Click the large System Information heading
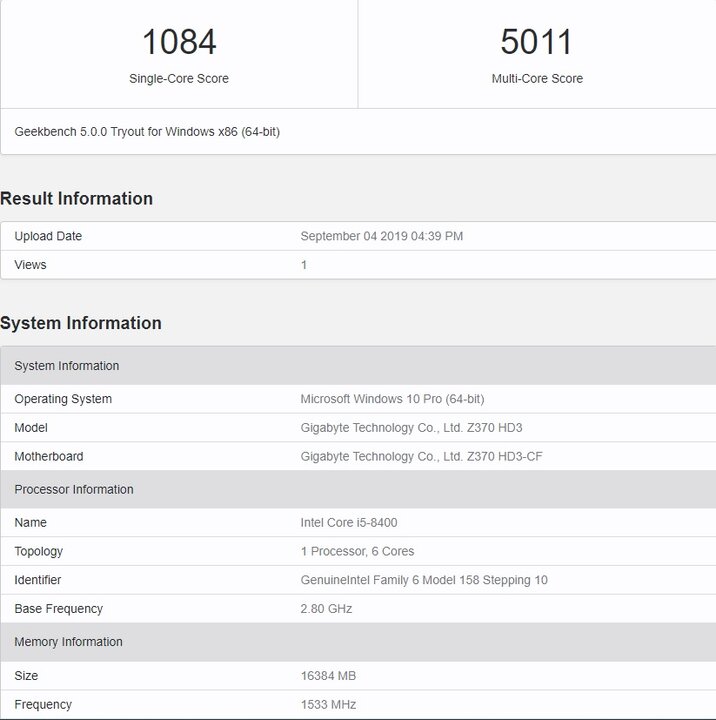 (81, 323)
